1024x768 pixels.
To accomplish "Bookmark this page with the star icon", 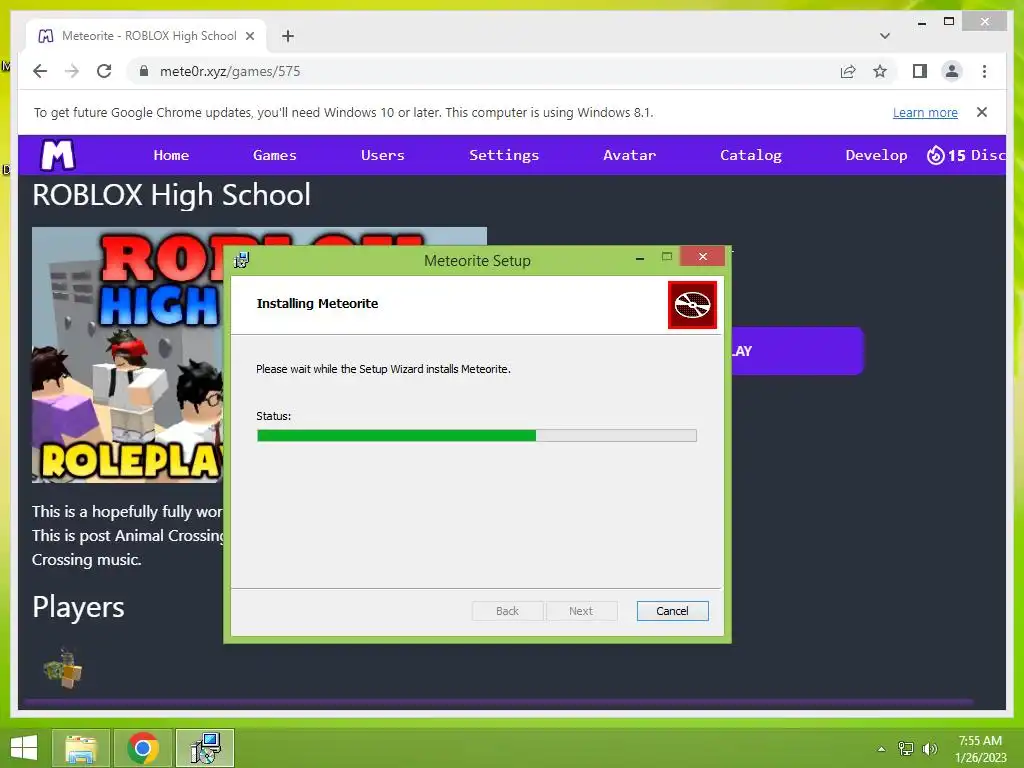I will 880,71.
